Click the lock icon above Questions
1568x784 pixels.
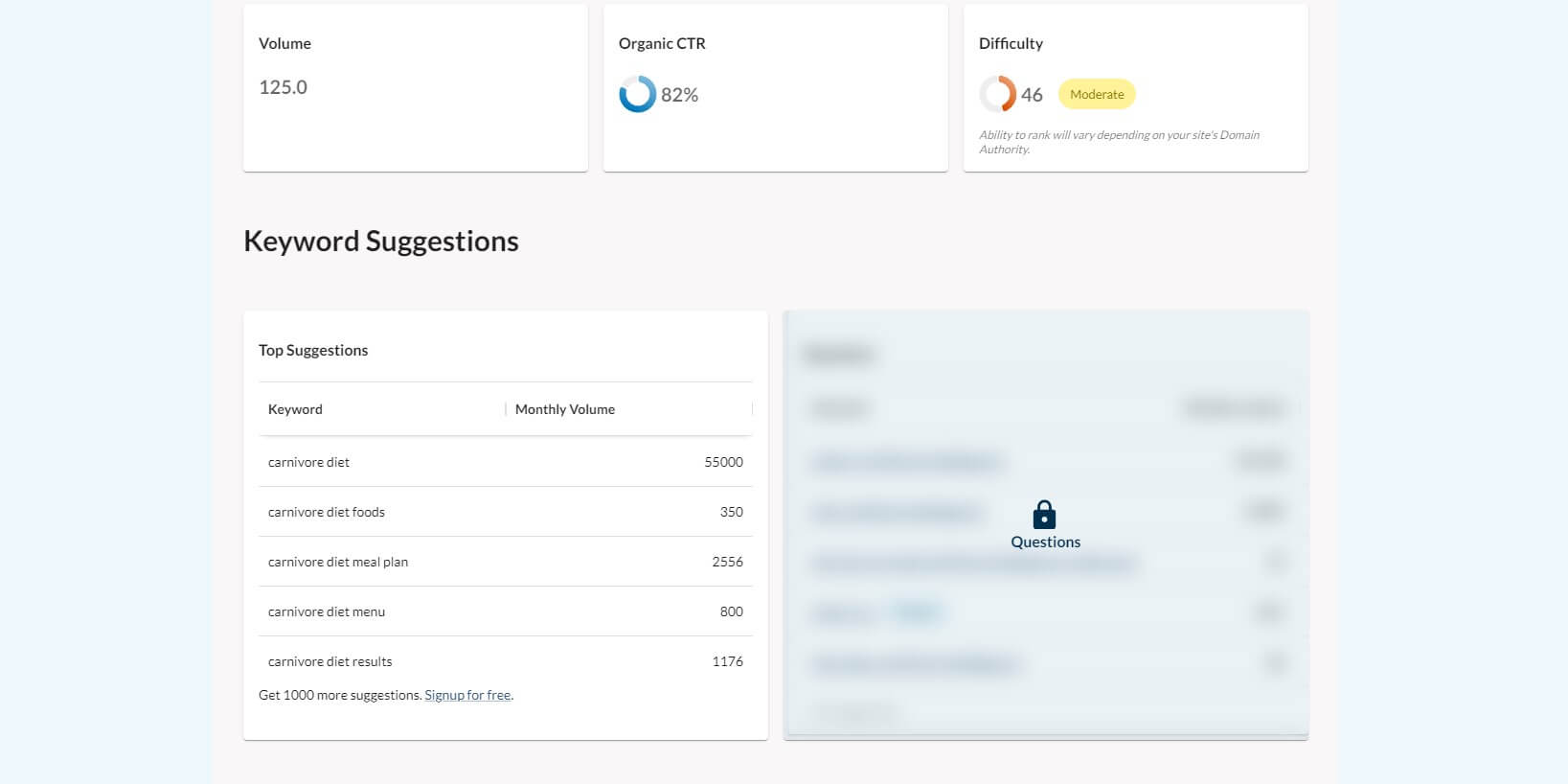1044,515
